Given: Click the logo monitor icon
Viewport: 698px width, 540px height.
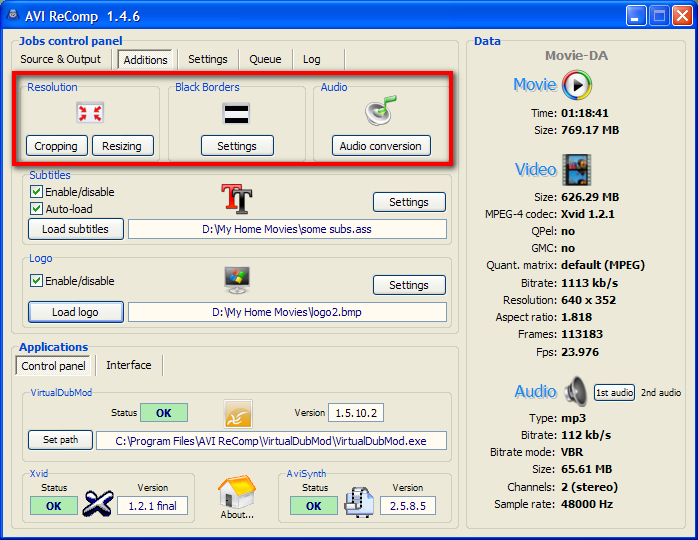Looking at the screenshot, I should (237, 281).
